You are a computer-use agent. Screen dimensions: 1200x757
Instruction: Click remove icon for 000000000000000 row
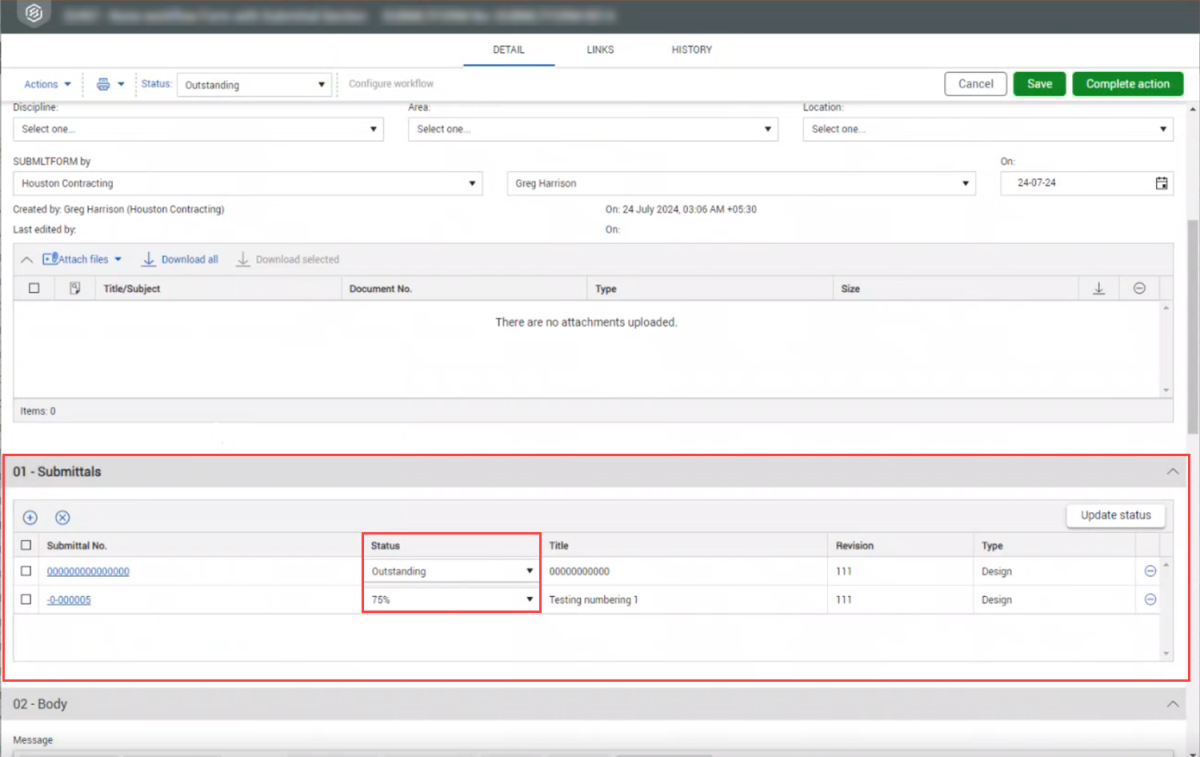(1150, 571)
